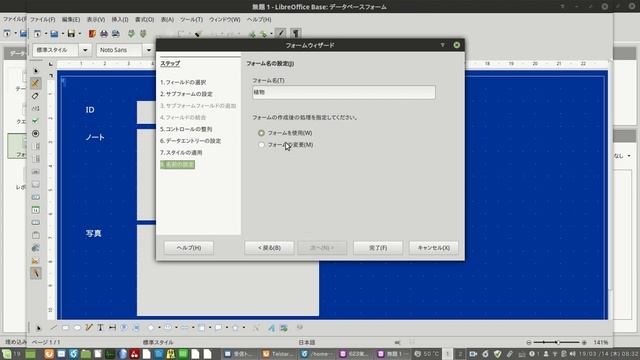Open the Firefox icon in taskbar

[x=49, y=353]
